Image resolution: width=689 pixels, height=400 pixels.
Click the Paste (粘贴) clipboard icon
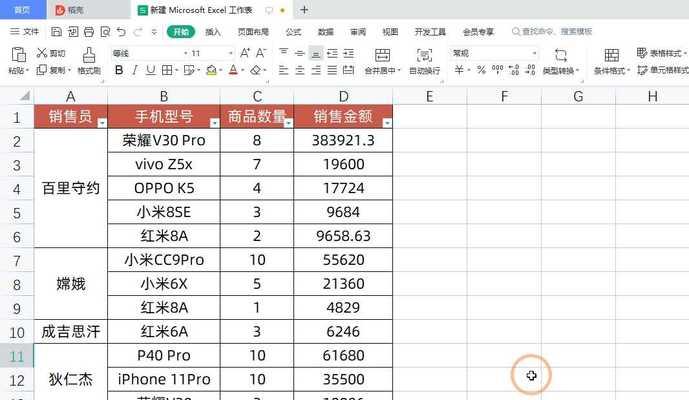point(18,55)
